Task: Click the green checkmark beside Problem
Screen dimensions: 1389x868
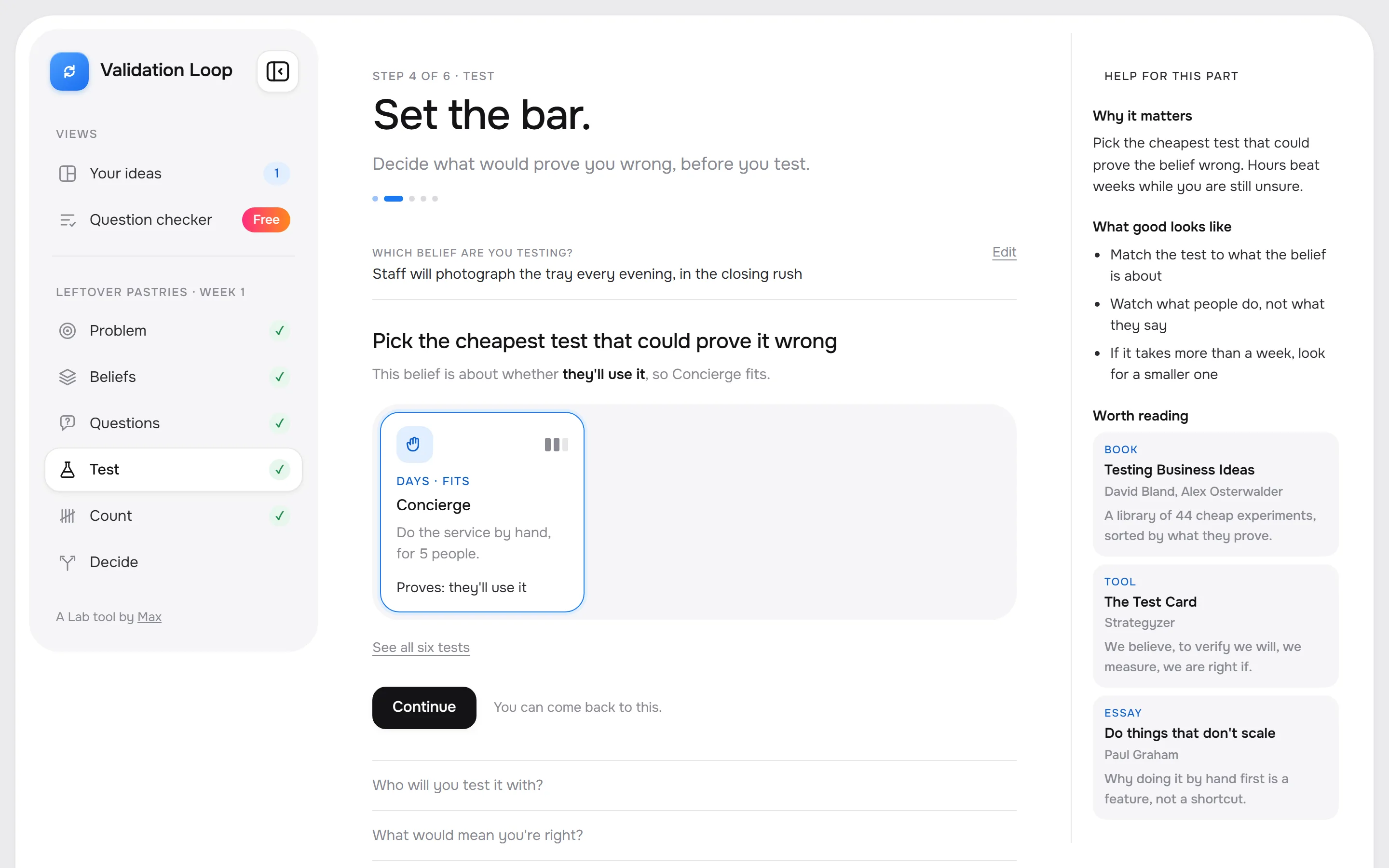Action: pyautogui.click(x=280, y=331)
